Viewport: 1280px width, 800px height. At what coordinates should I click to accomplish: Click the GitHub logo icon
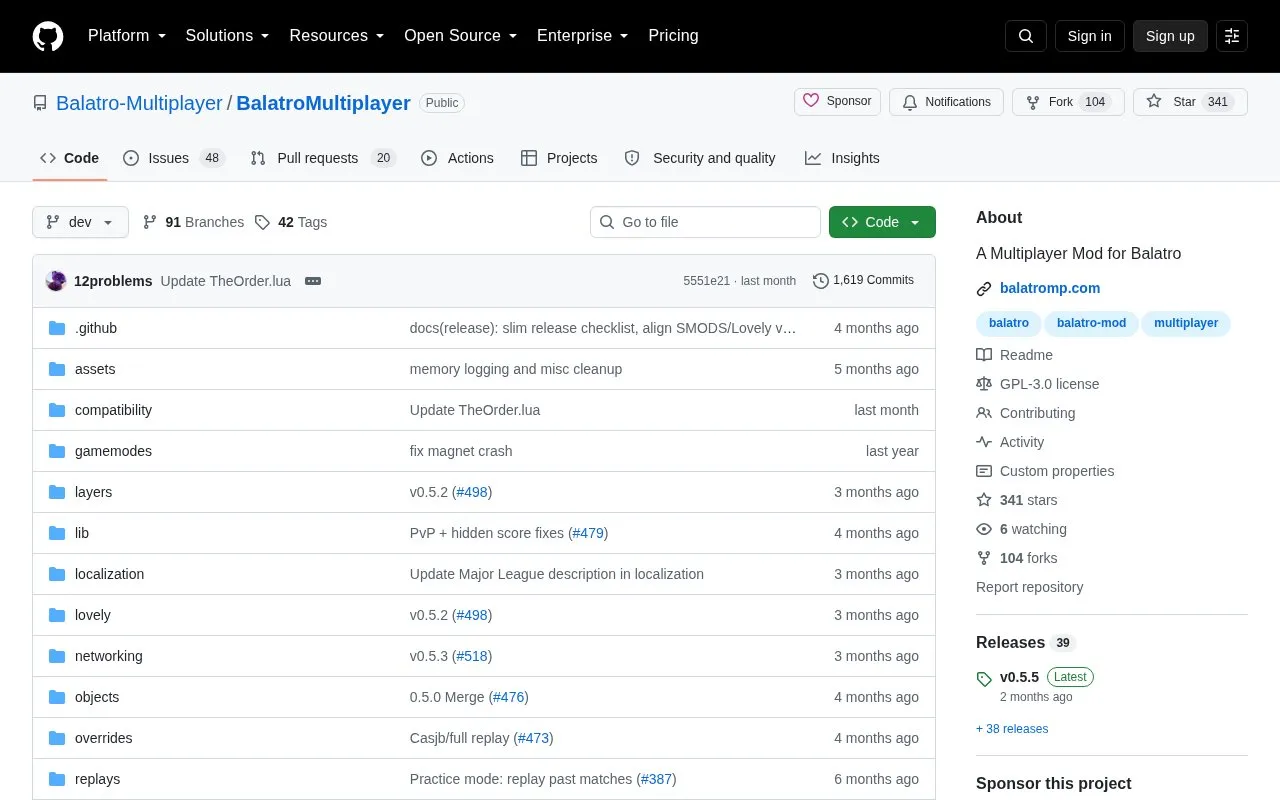pyautogui.click(x=48, y=36)
